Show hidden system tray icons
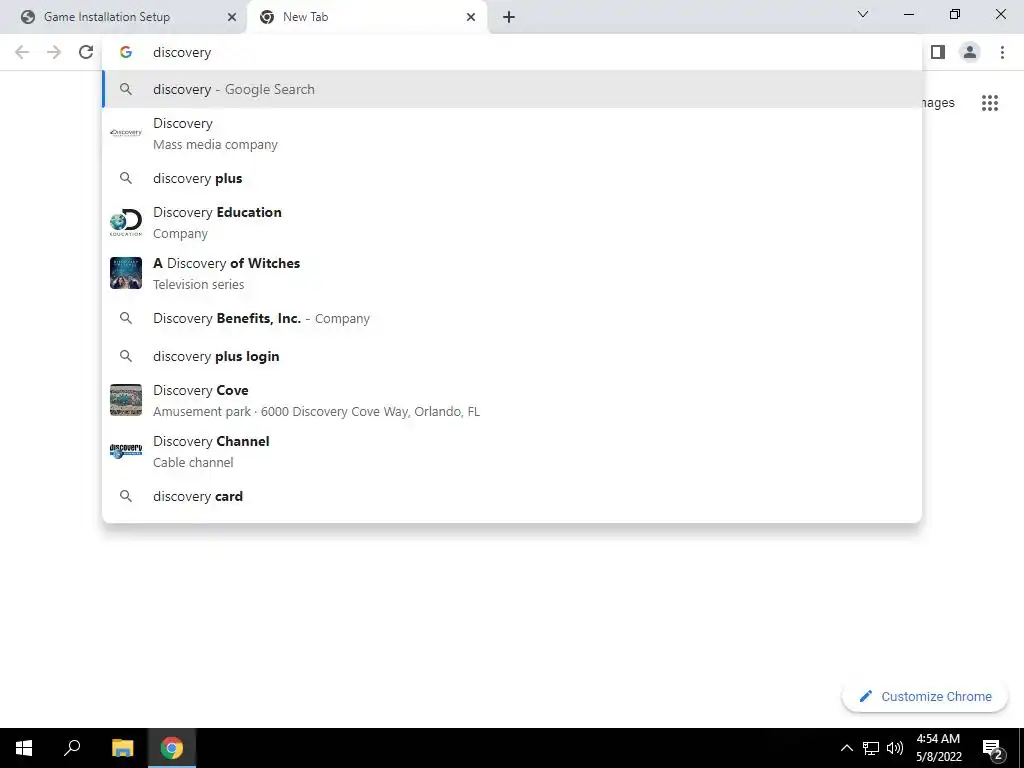 pos(846,748)
